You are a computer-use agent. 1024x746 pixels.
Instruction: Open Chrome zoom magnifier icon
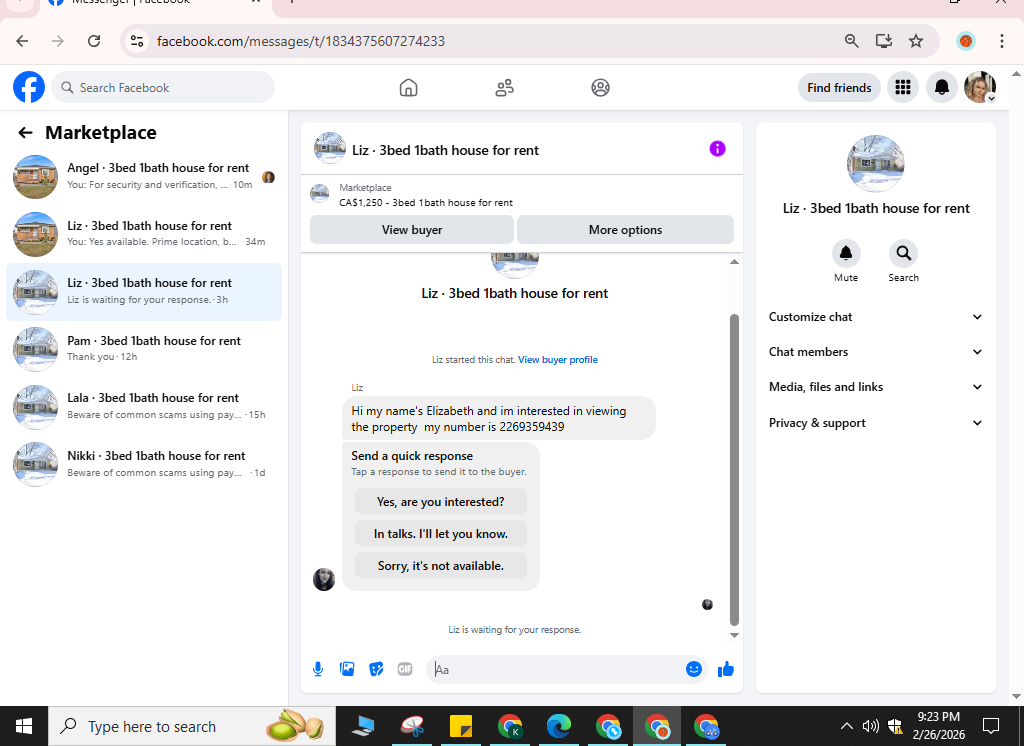pos(851,41)
